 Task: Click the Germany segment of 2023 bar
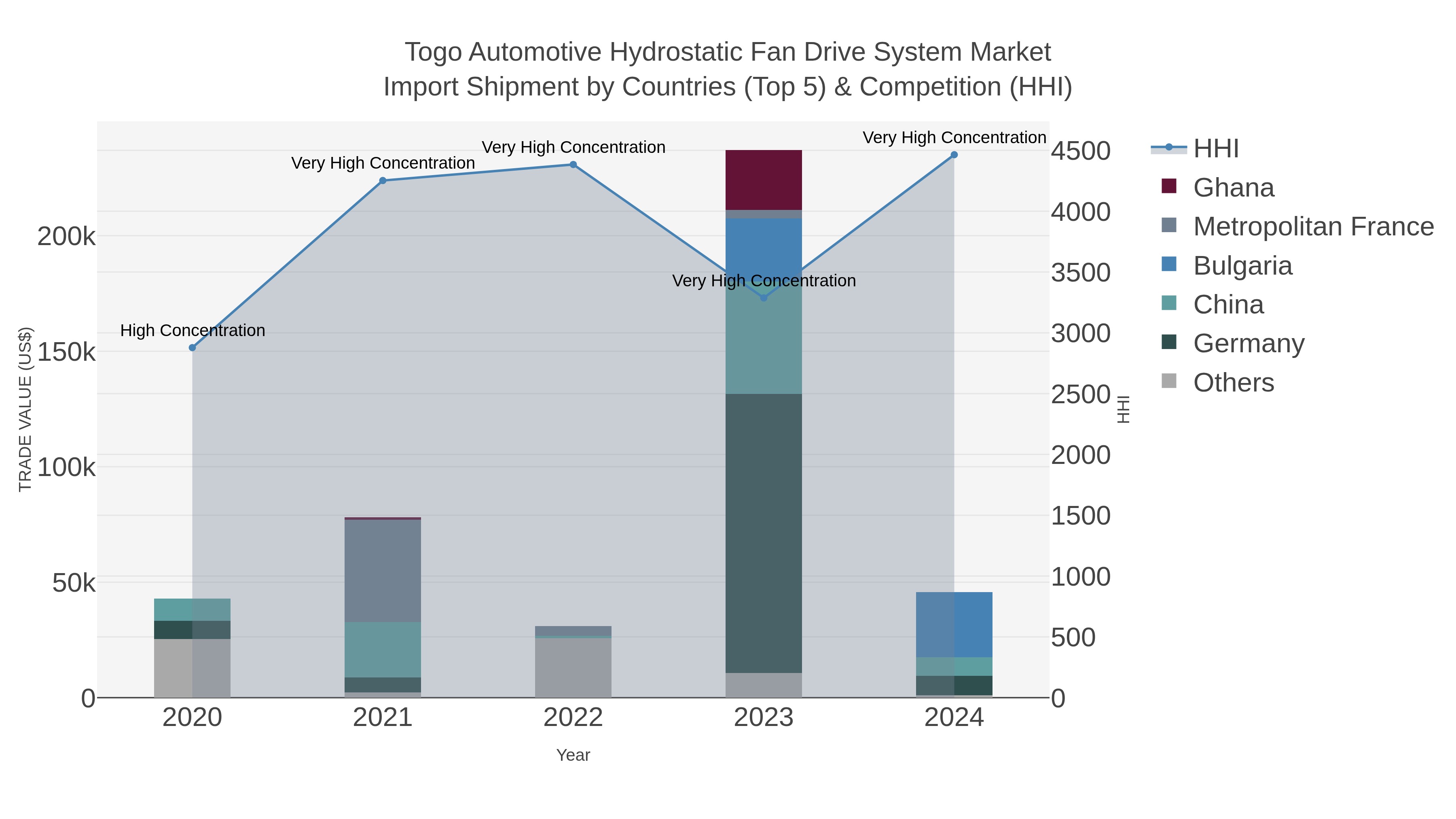764,533
